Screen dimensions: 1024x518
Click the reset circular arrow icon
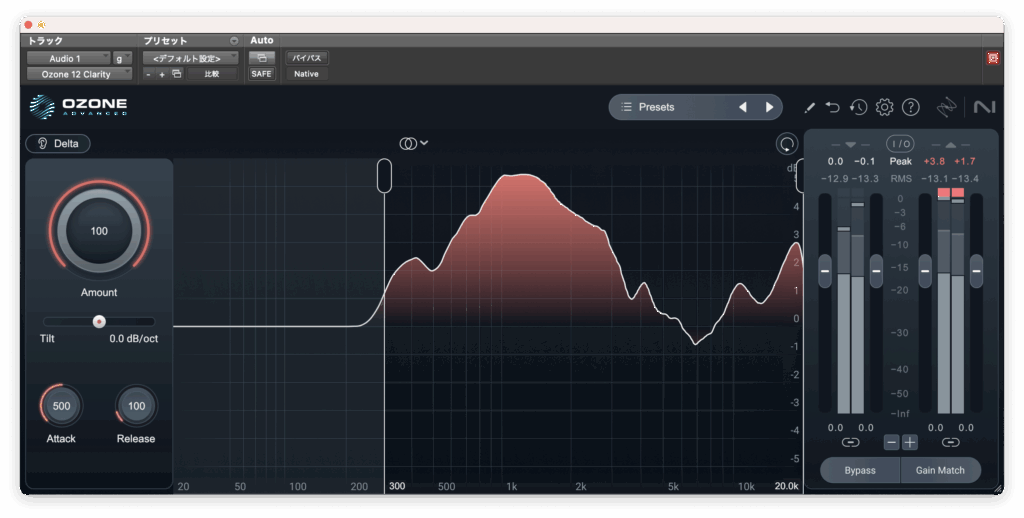coord(786,144)
